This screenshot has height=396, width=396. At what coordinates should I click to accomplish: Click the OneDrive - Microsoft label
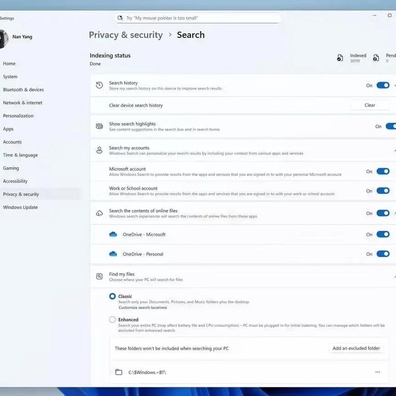click(144, 234)
